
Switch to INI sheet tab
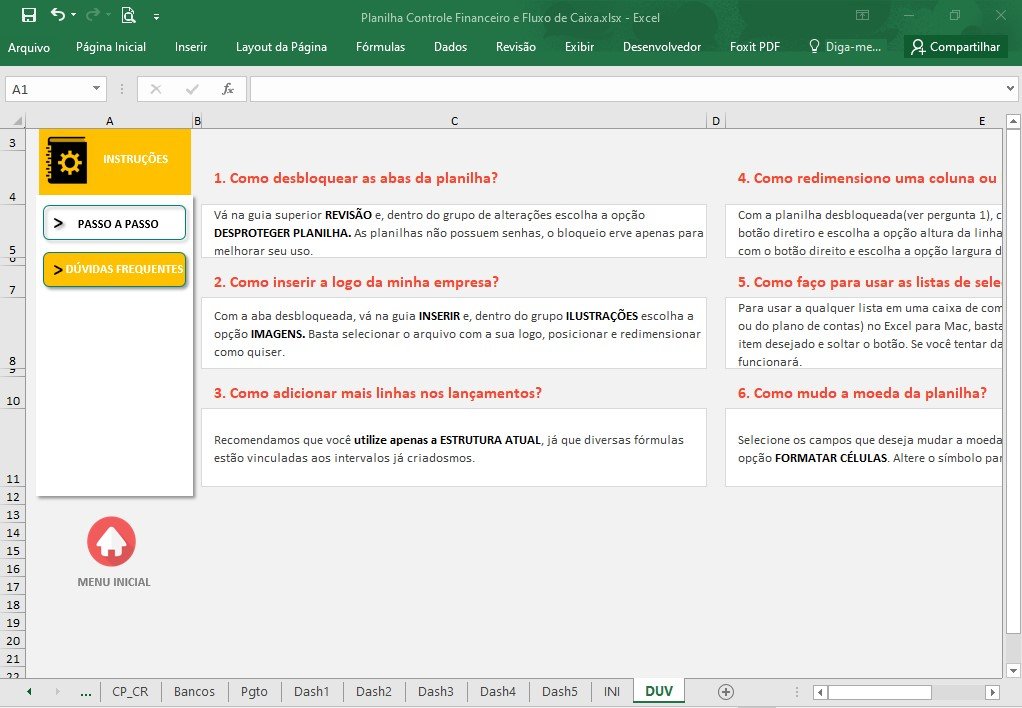[612, 692]
